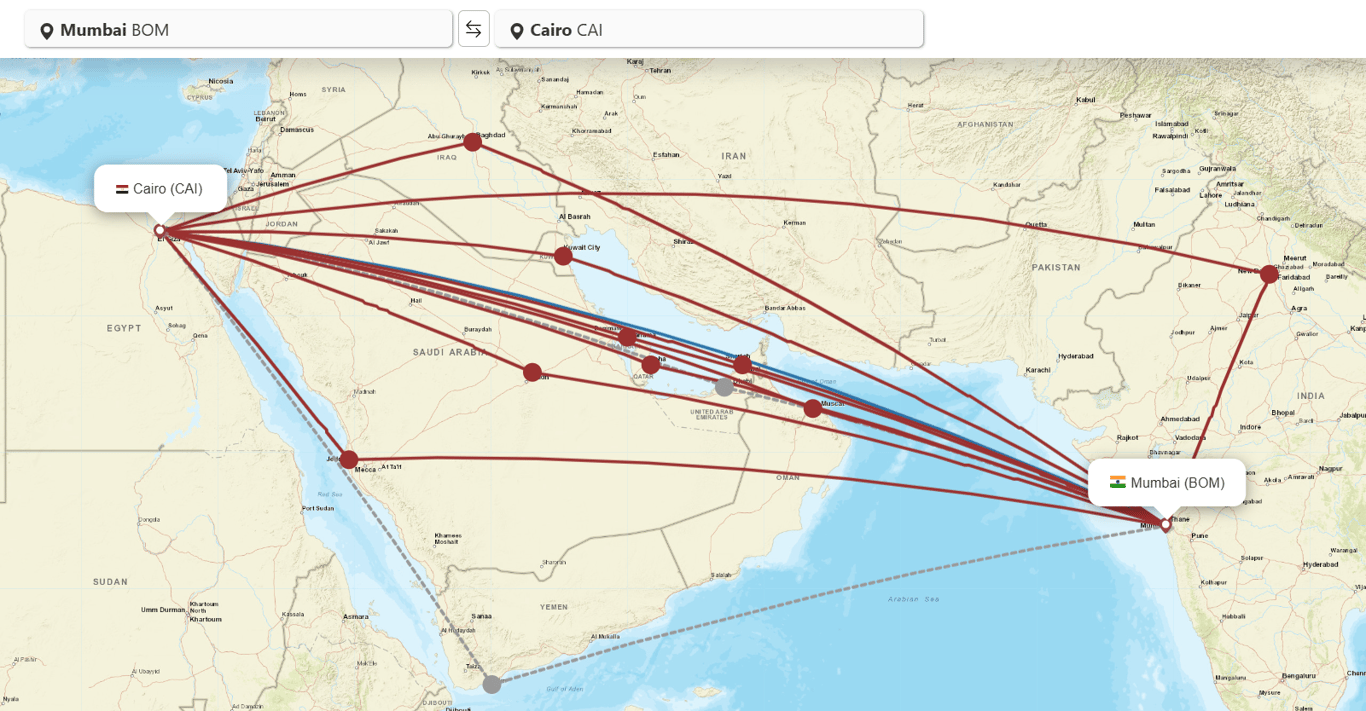Select the Riyadh stopover marker
The height and width of the screenshot is (711, 1366).
(532, 372)
